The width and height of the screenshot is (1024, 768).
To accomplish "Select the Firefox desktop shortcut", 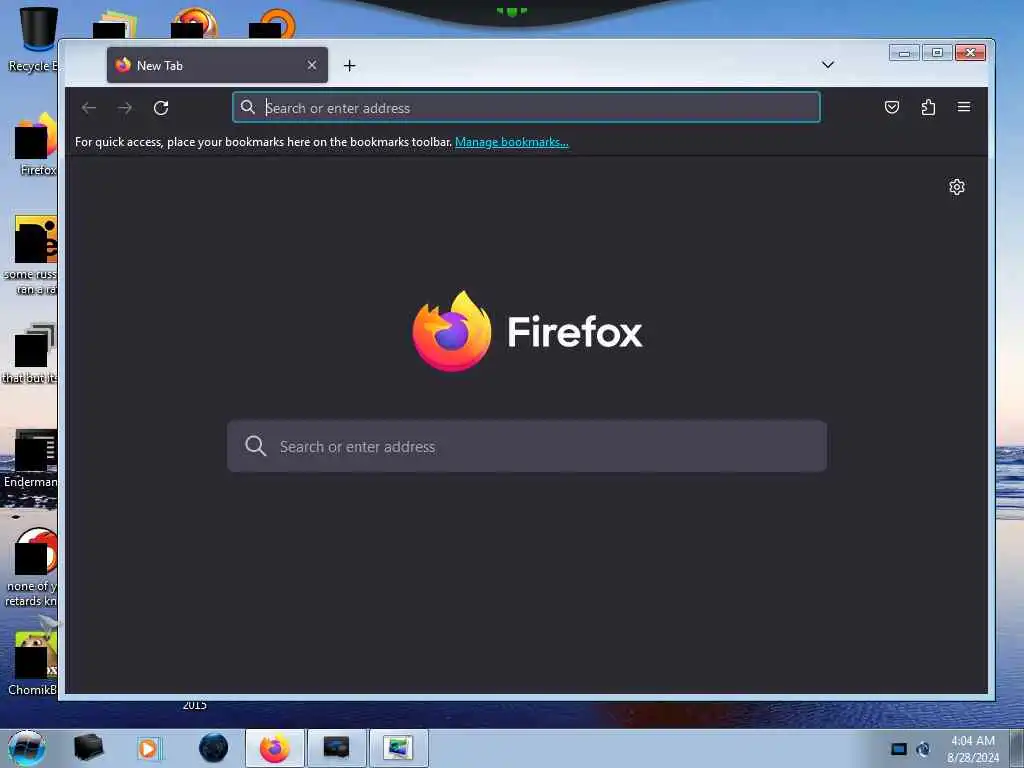I will [x=36, y=144].
